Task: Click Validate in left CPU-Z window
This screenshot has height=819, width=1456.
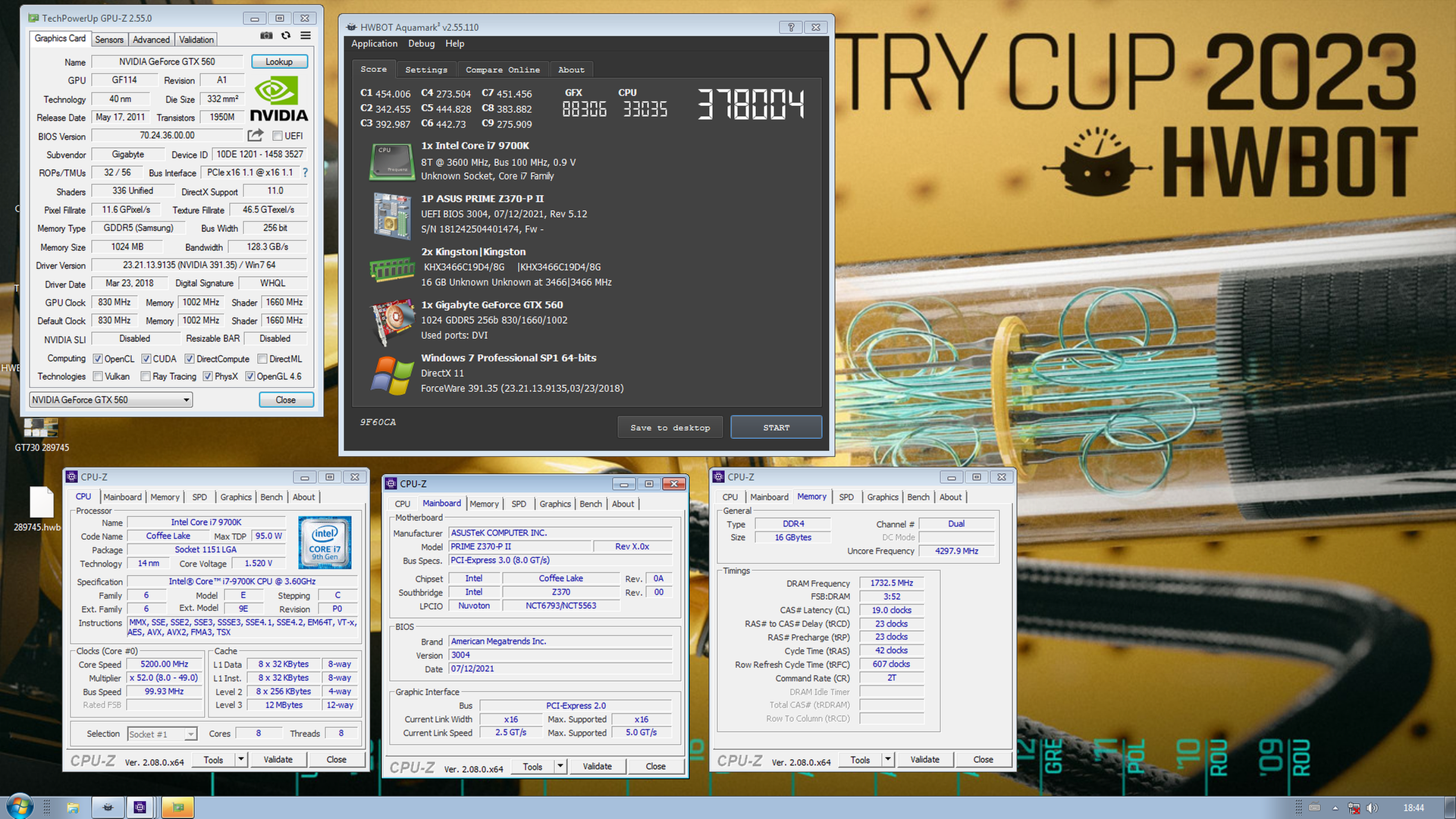Action: (278, 759)
